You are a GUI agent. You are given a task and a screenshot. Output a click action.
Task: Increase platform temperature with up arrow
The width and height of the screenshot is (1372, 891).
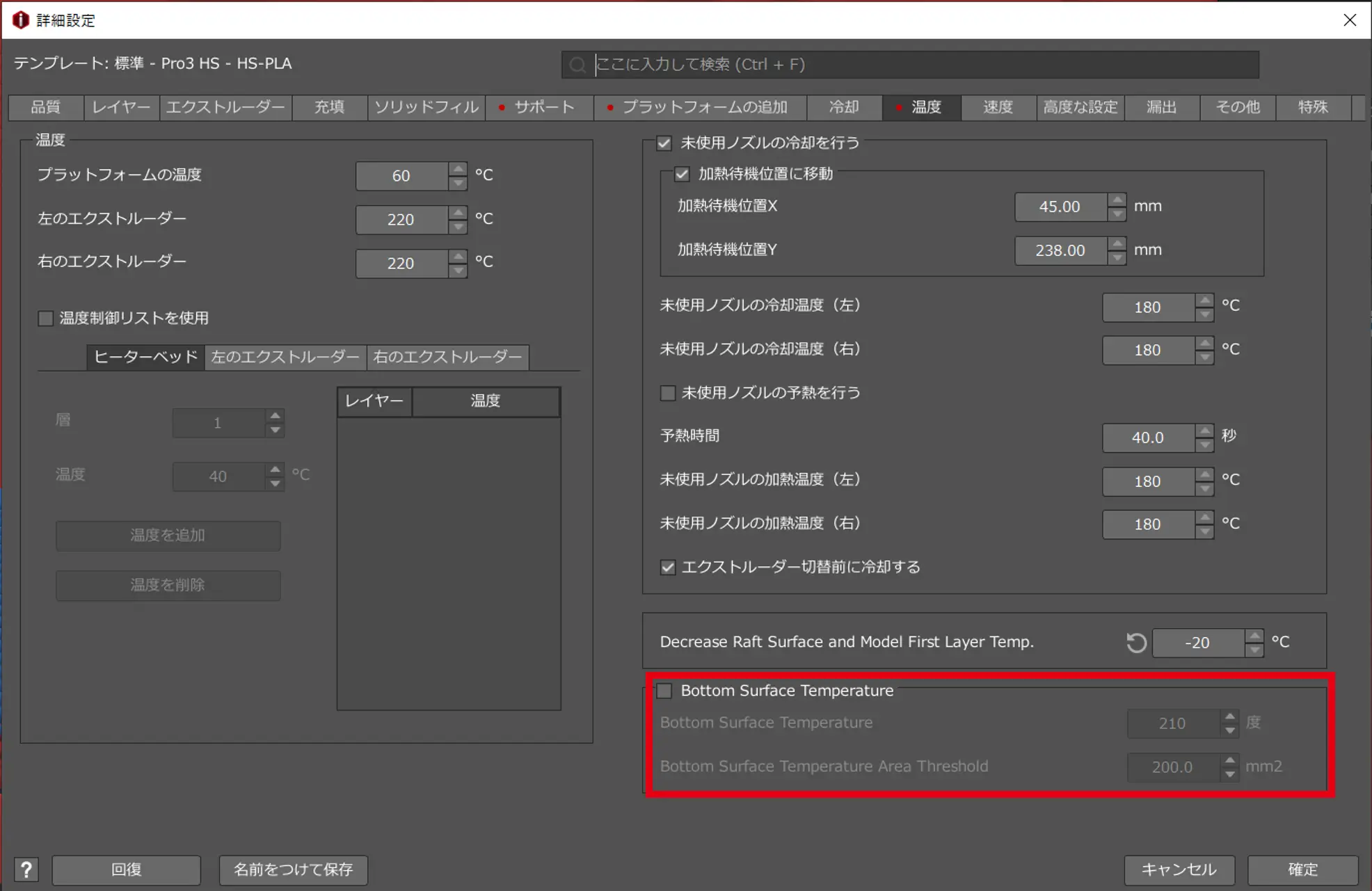(x=458, y=169)
